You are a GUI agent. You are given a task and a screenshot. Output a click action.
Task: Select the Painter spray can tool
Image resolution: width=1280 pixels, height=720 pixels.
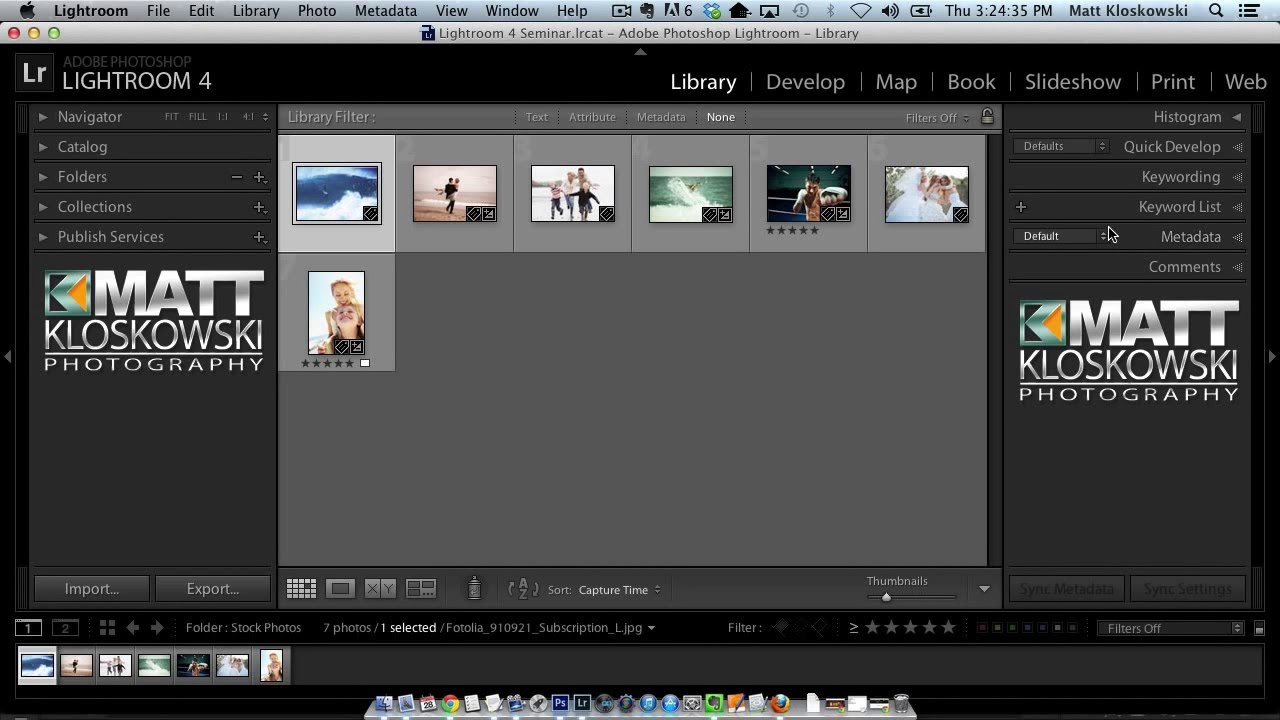coord(475,589)
